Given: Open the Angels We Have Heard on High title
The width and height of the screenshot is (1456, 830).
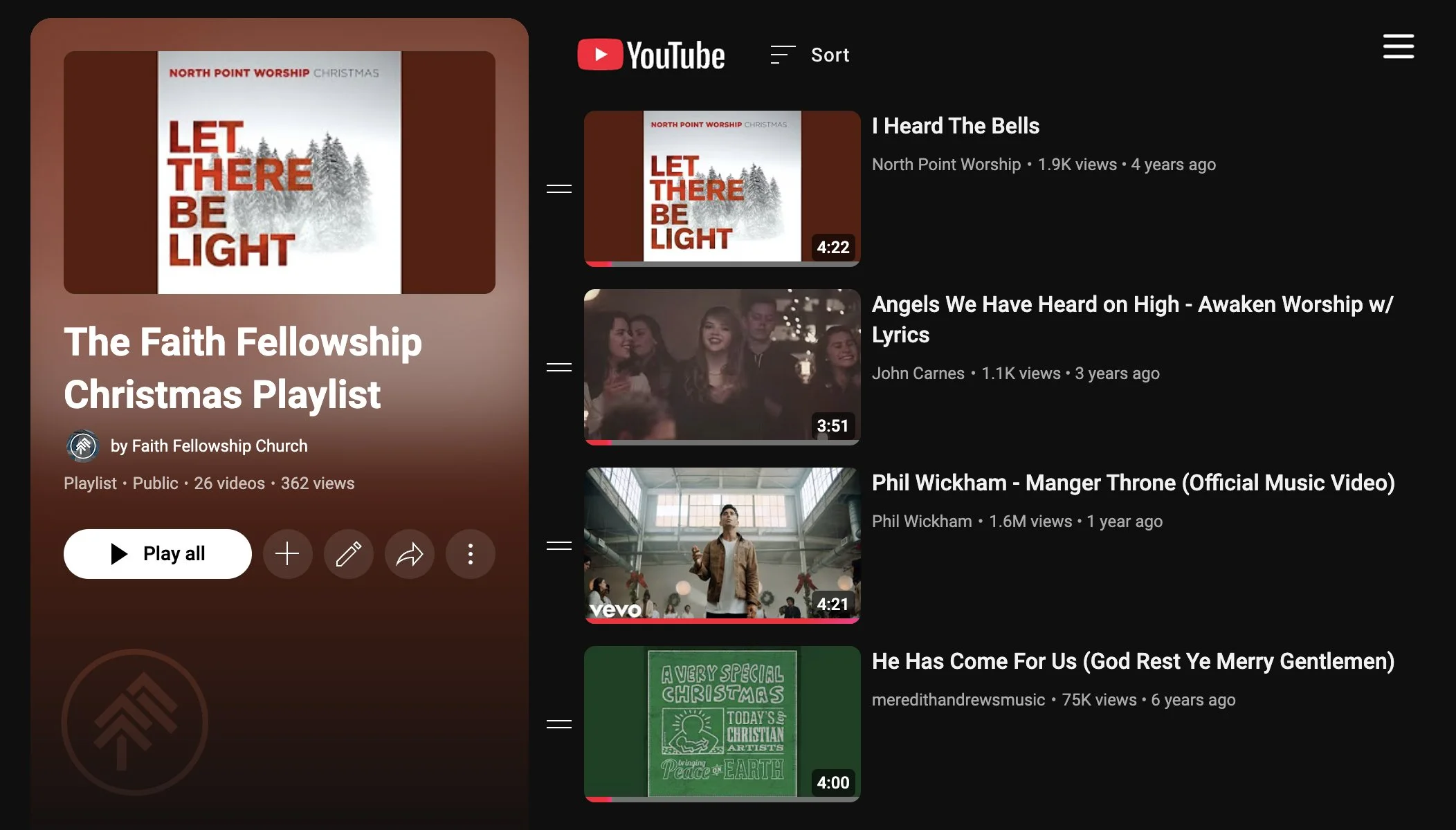Looking at the screenshot, I should [1132, 319].
